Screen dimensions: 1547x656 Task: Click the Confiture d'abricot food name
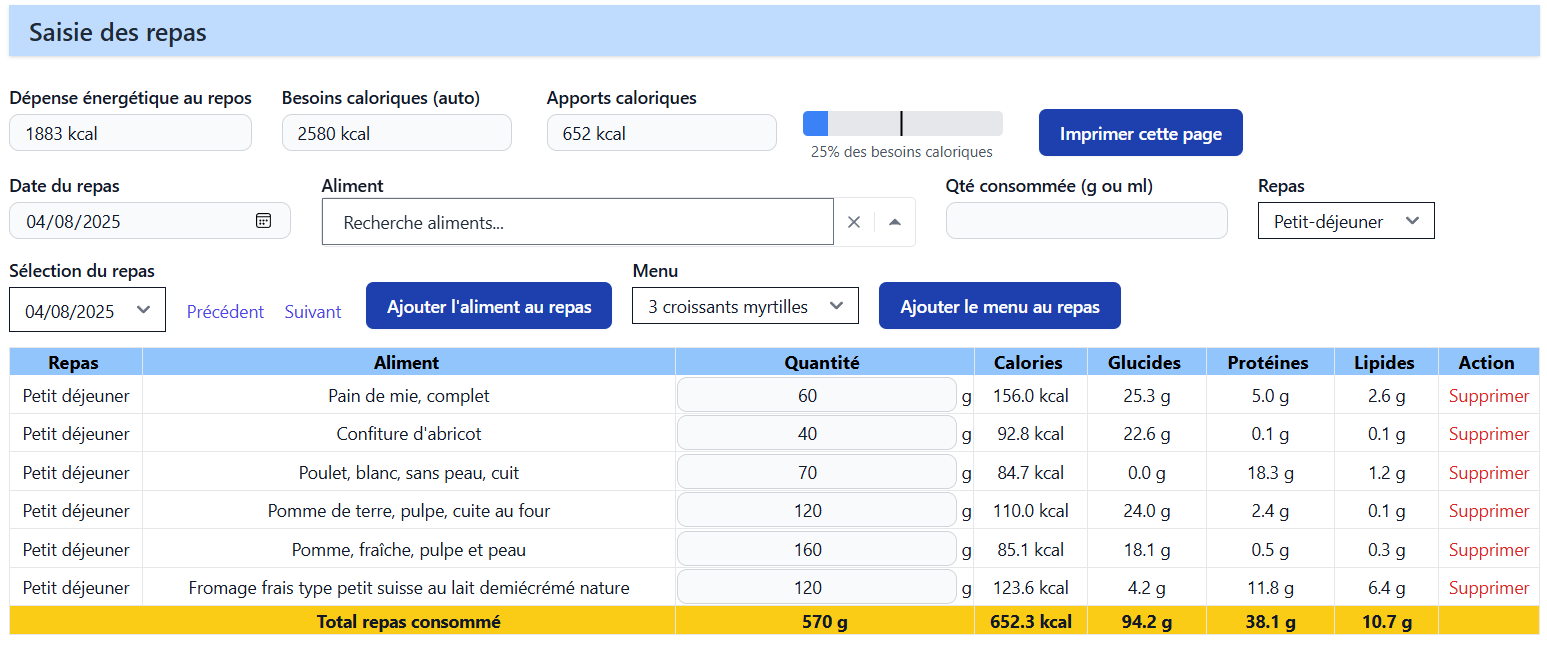pos(409,433)
